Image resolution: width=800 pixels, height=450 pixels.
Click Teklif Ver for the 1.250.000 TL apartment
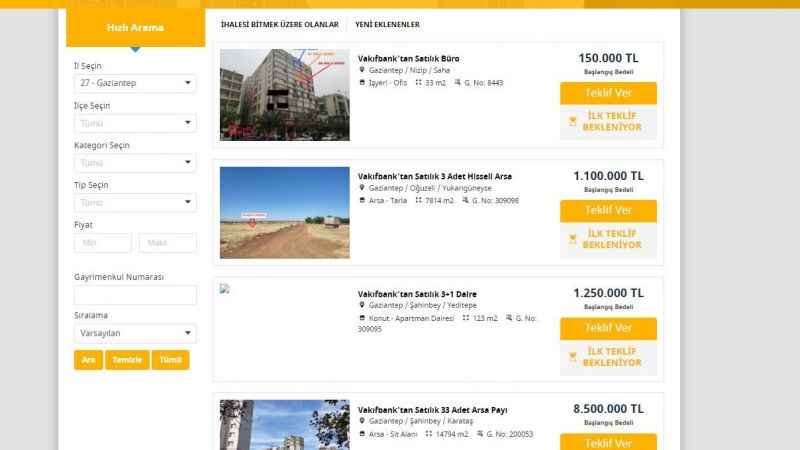608,328
